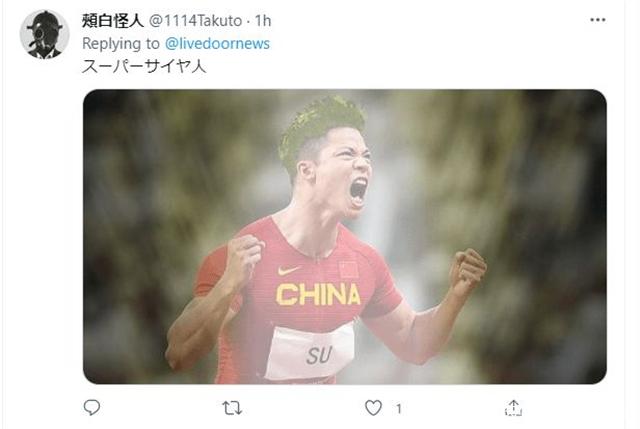Click the Chinese flag patch on the jersey
Viewport: 640px width, 429px height.
[348, 270]
